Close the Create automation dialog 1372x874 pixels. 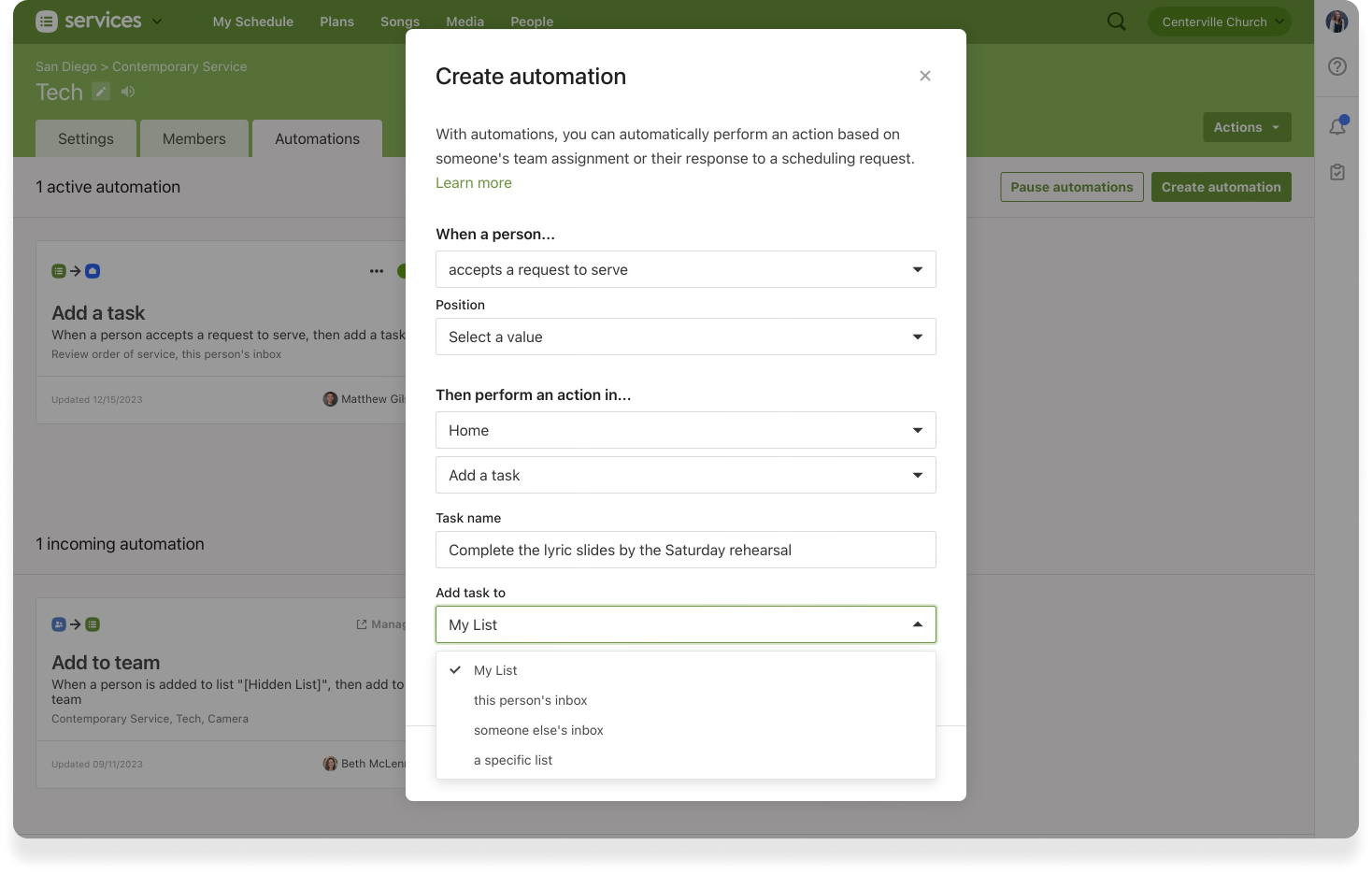pos(924,76)
